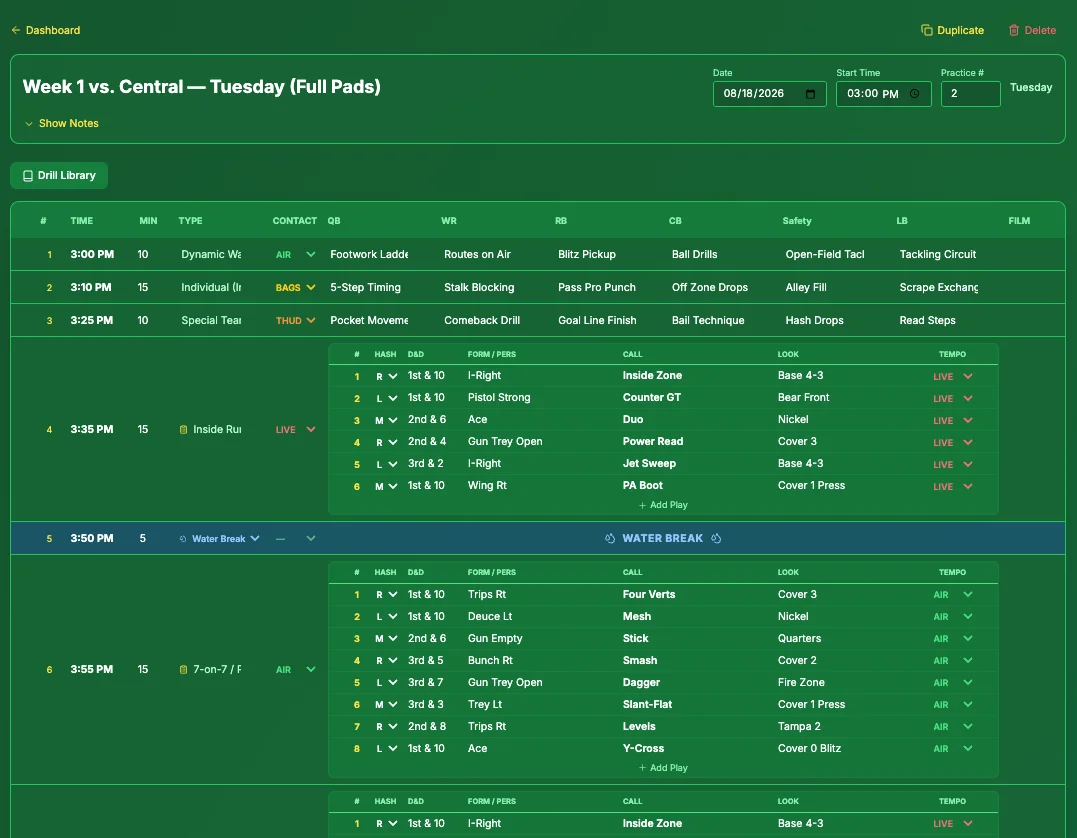Open the calendar picker in Date field

click(810, 94)
